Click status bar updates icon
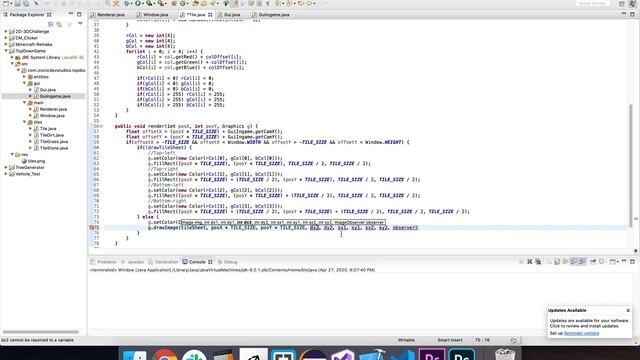Viewport: 640px width, 360px height. 514,340
